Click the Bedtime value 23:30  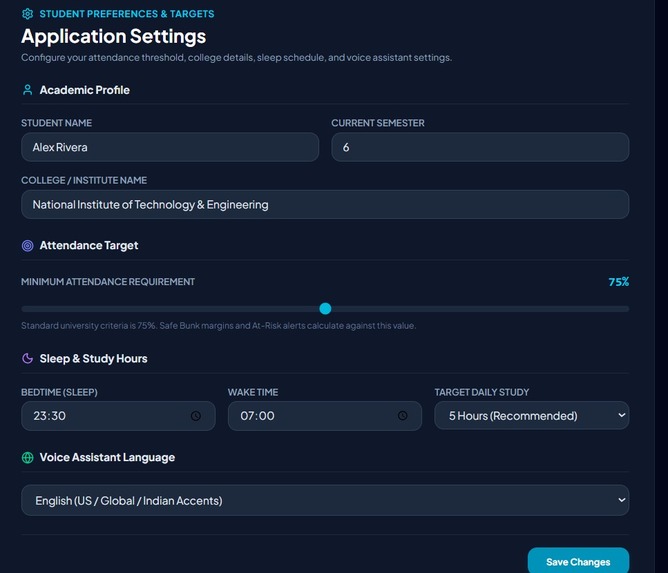(50, 416)
